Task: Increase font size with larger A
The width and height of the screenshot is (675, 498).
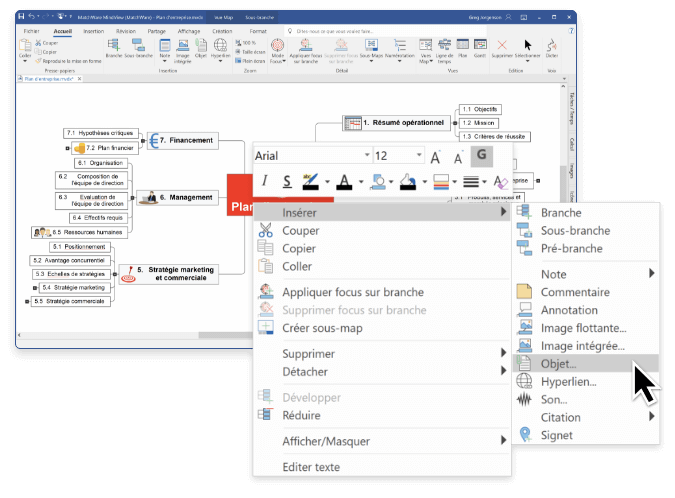Action: coord(436,158)
